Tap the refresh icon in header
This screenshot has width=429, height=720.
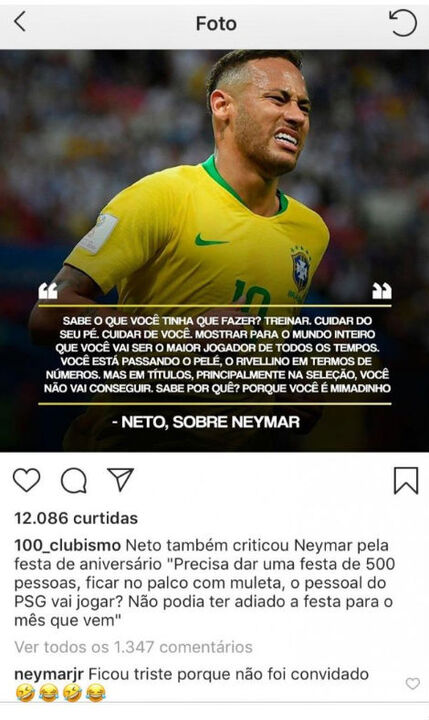tap(403, 23)
